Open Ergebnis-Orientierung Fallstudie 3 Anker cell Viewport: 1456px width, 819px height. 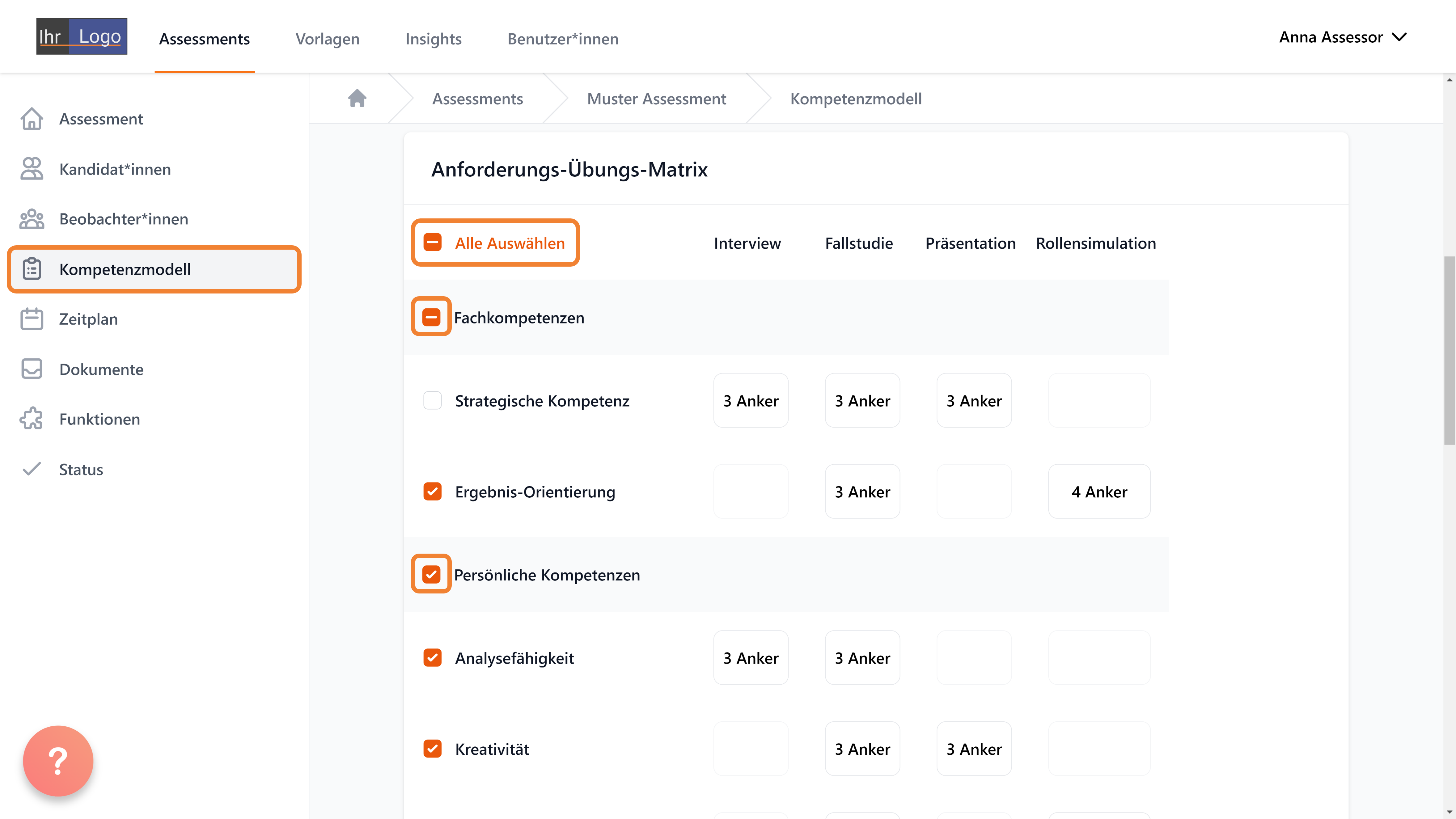pos(862,491)
